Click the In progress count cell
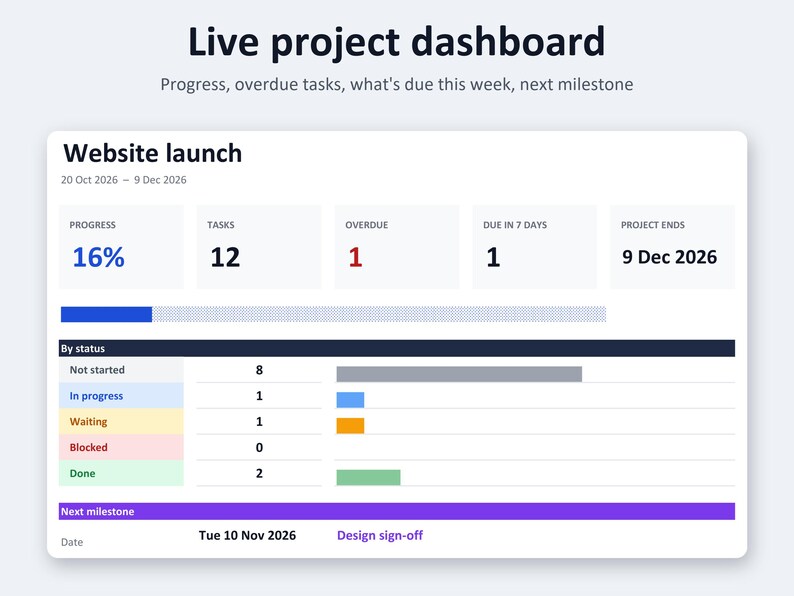The image size is (794, 596). pos(259,396)
